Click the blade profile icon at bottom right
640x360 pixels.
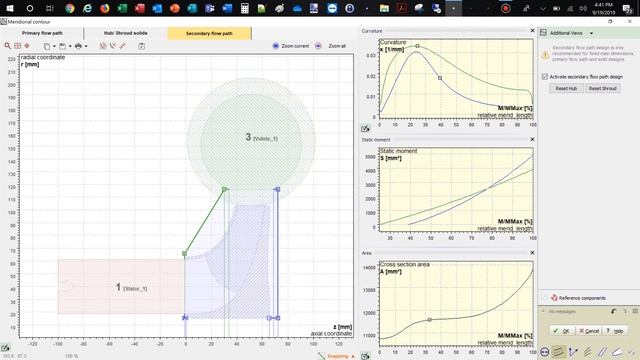pos(617,351)
